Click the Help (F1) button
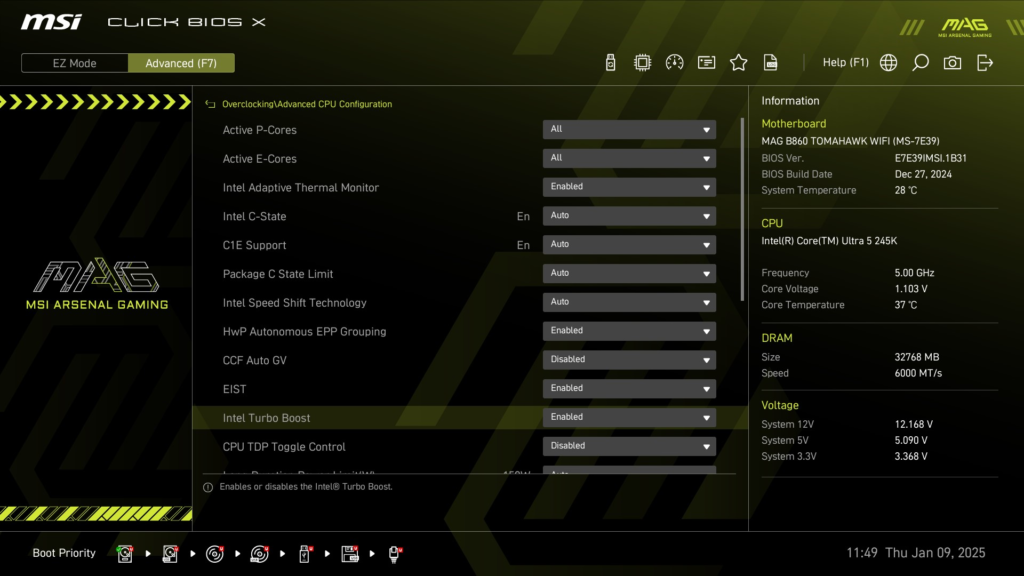This screenshot has width=1024, height=576. point(846,62)
